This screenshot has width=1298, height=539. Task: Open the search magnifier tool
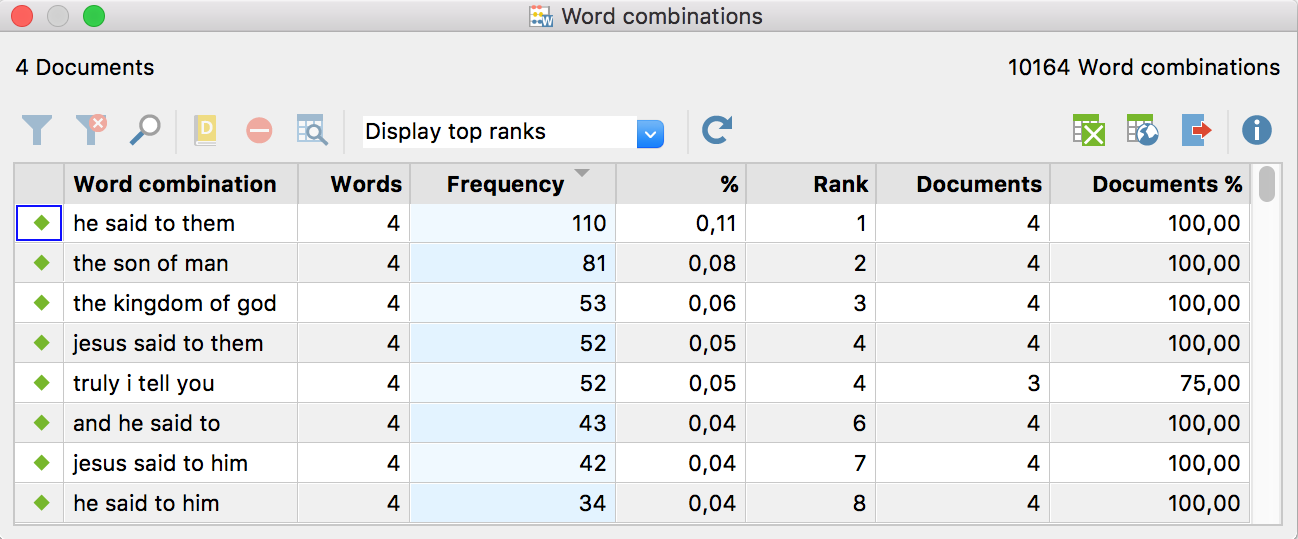coord(145,130)
